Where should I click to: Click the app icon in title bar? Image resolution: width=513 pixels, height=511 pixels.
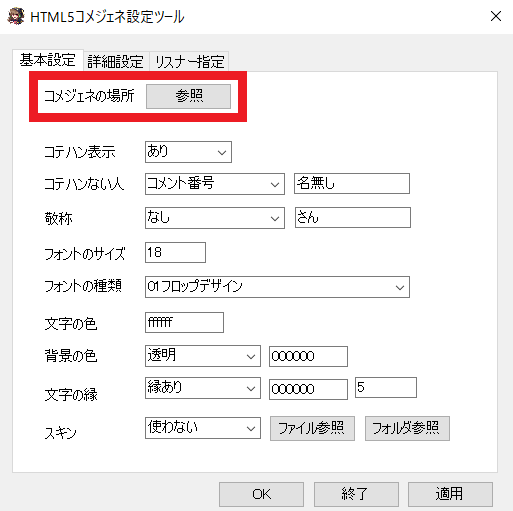[16, 16]
